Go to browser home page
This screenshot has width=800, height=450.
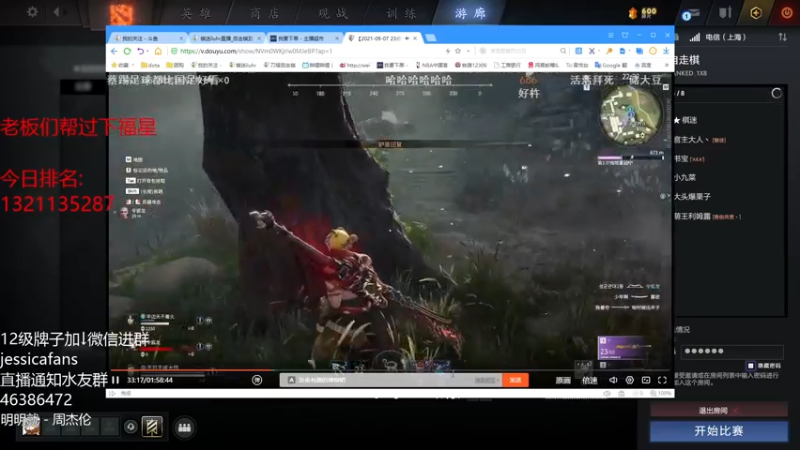158,51
